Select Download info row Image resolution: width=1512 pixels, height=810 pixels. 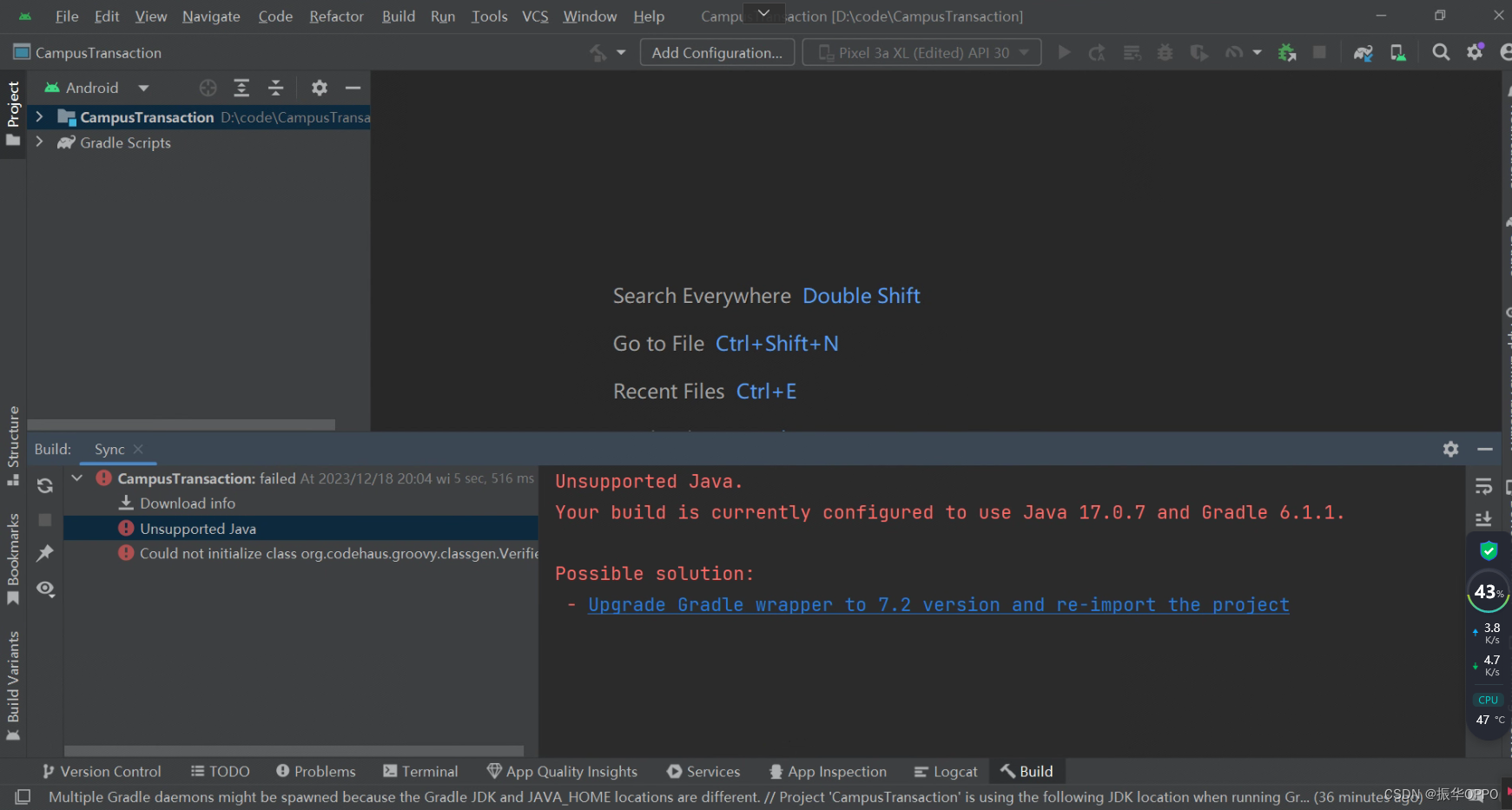click(x=301, y=503)
